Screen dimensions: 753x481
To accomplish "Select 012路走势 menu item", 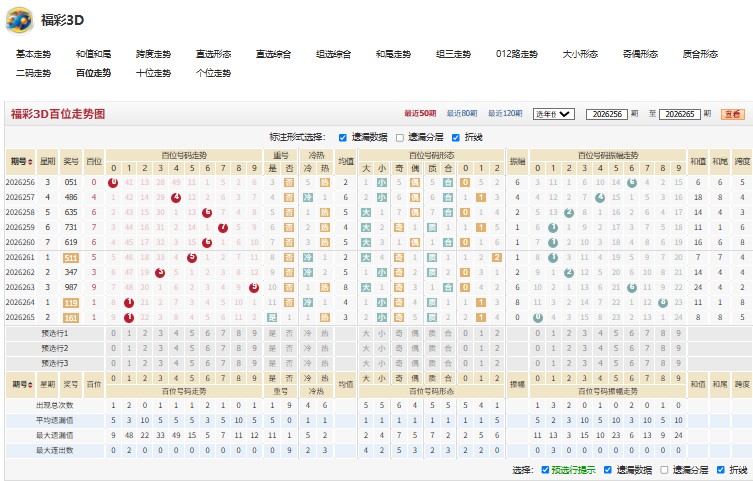I will (x=517, y=54).
